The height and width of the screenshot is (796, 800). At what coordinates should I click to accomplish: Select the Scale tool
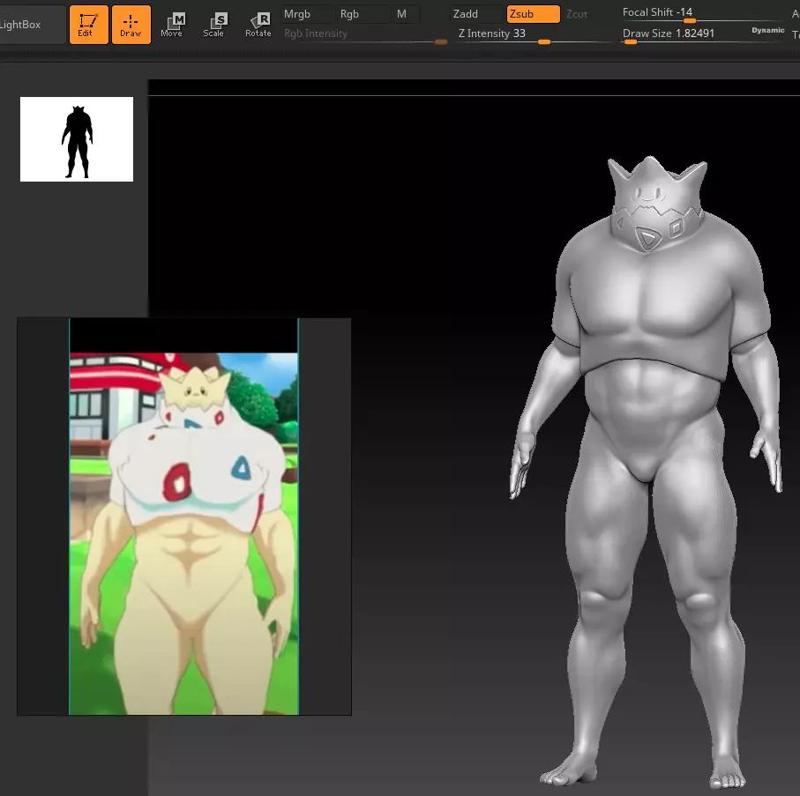click(x=214, y=22)
